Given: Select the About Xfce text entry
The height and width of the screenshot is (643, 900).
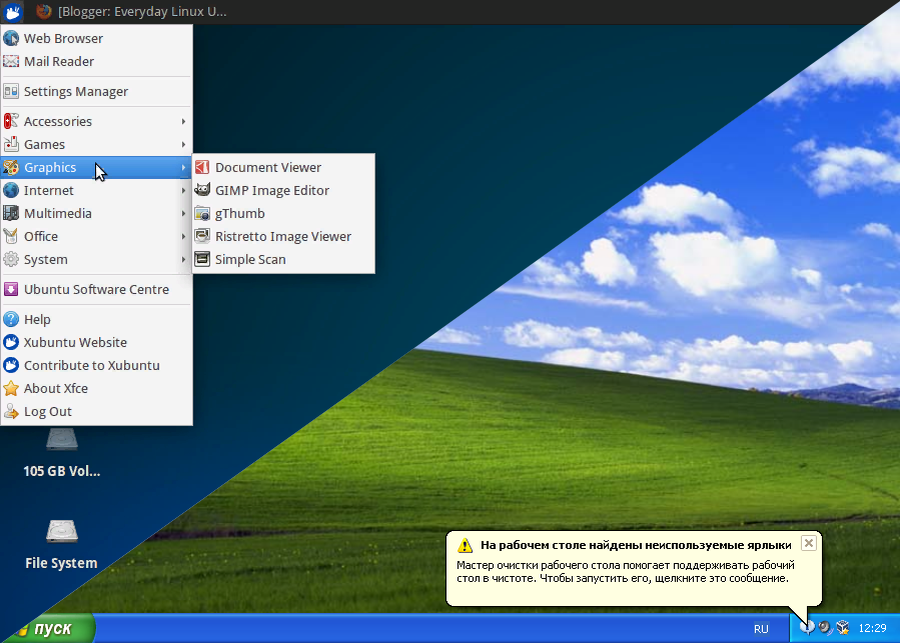Looking at the screenshot, I should [x=56, y=389].
